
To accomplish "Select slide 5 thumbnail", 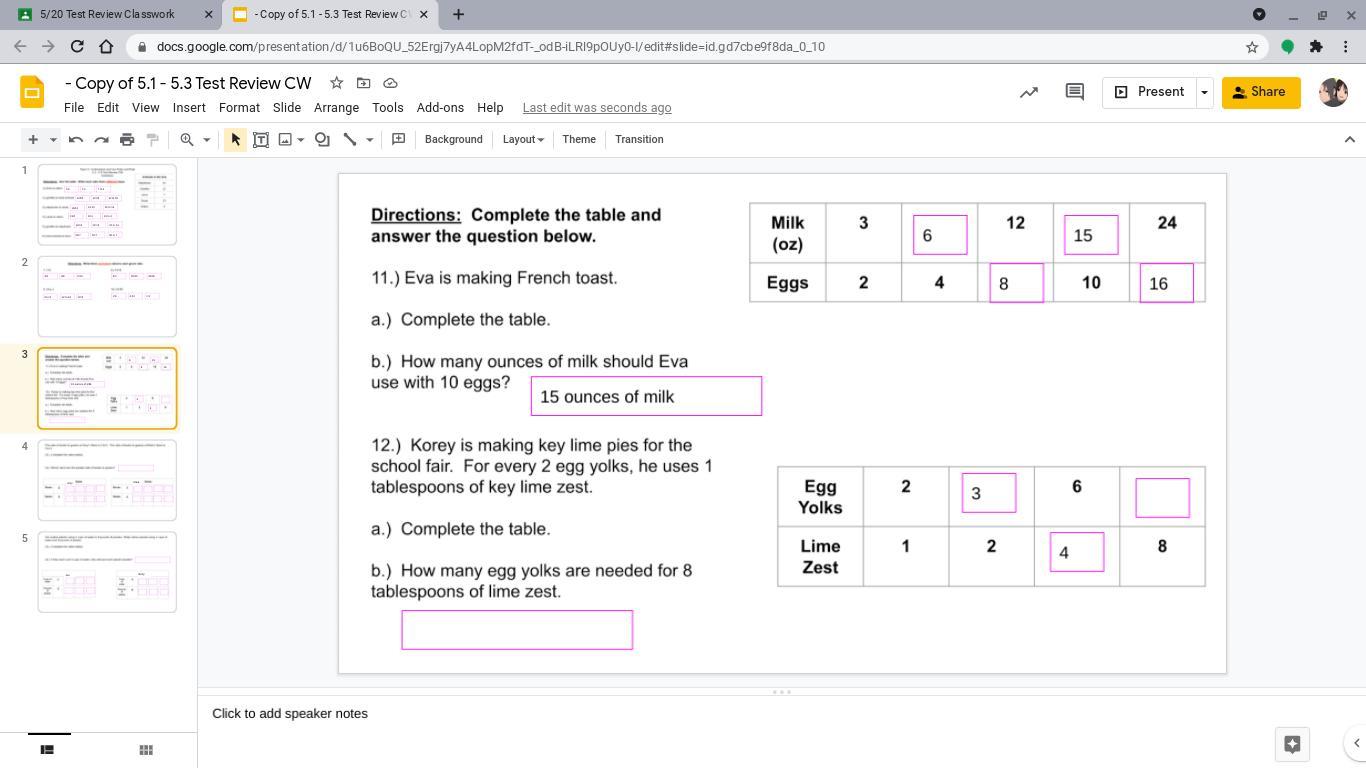I will point(107,572).
